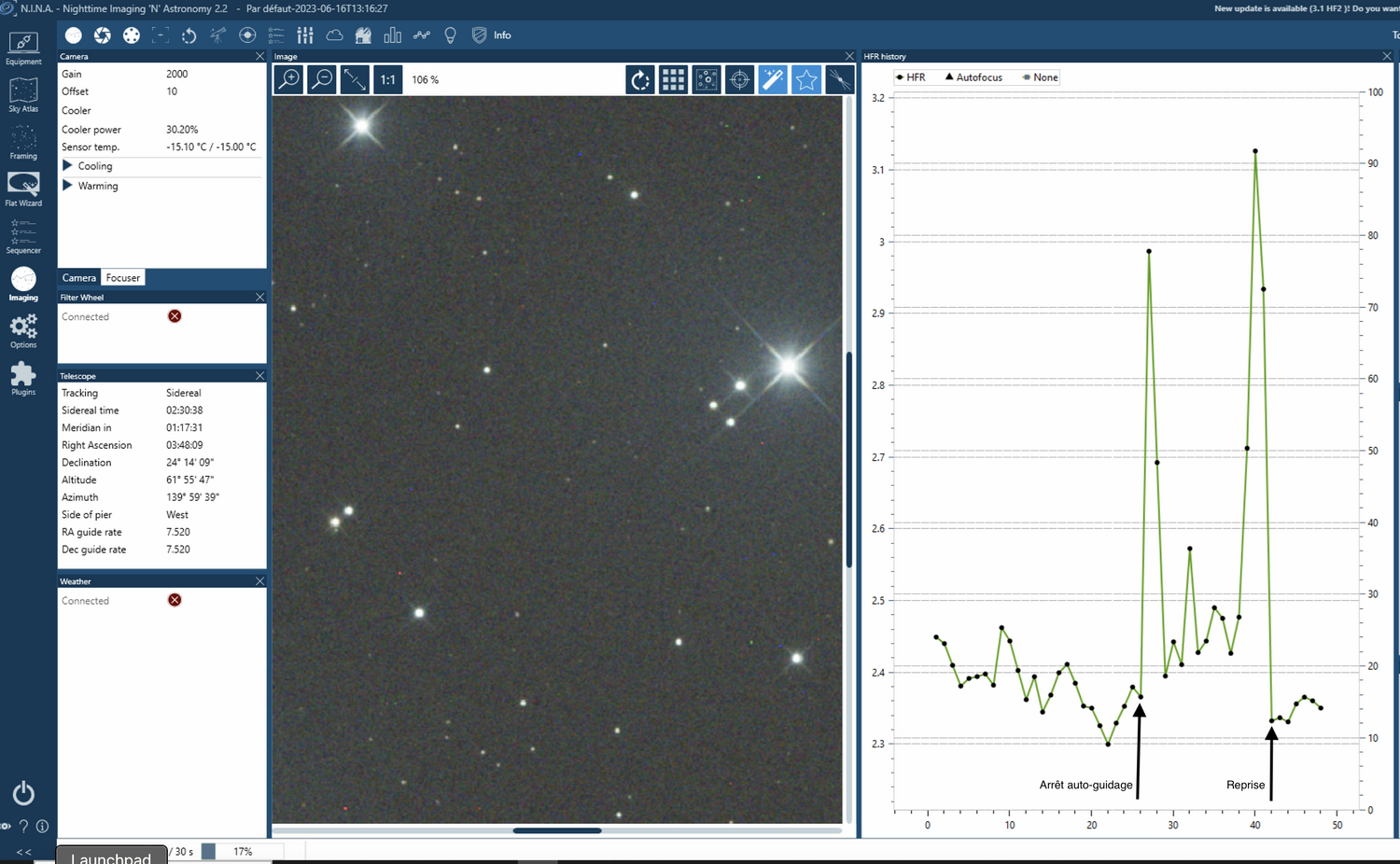Open the Plugins page
This screenshot has height=864, width=1400.
23,378
